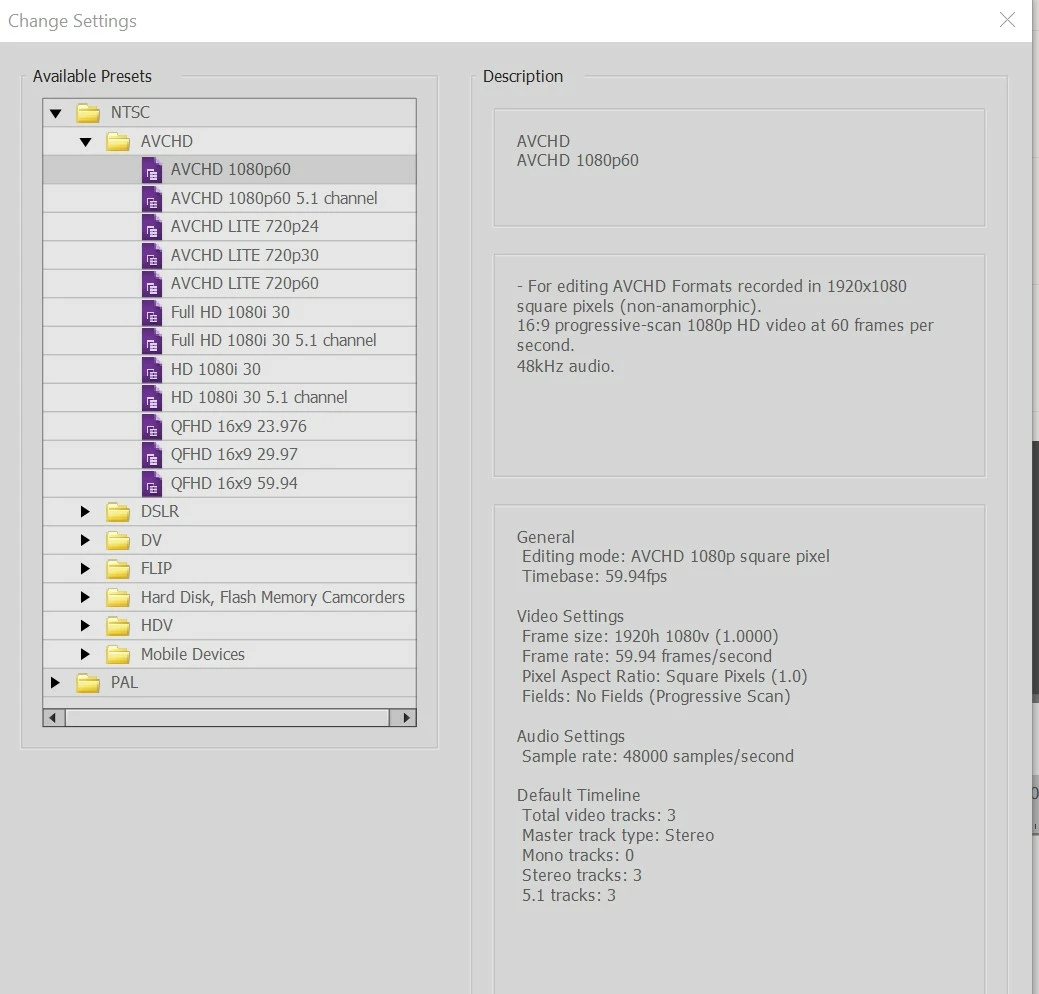Select Full HD 1080i 30 5.1 channel name
Screen dimensions: 1039x994
pos(273,341)
